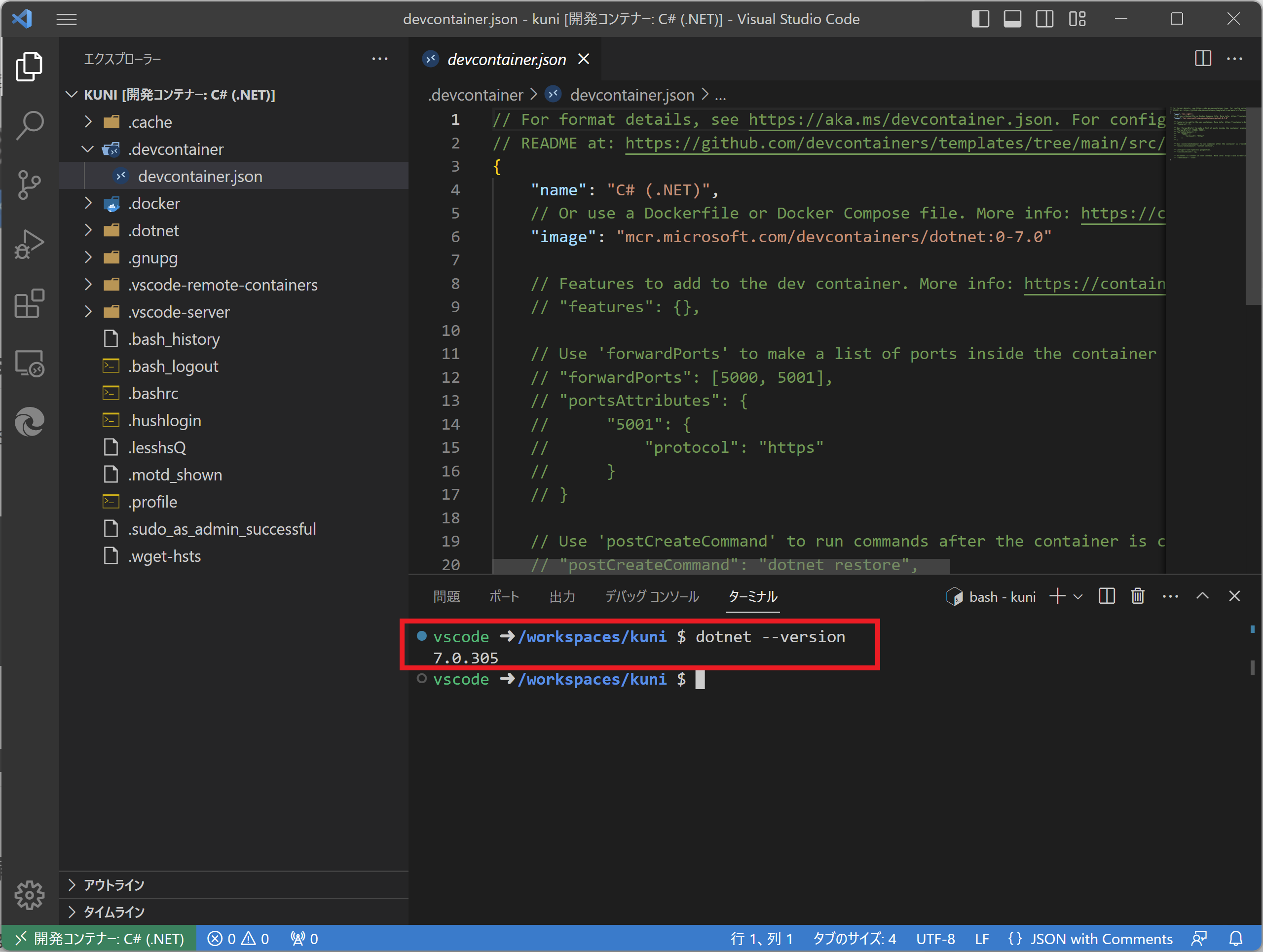Select the bash - kuni terminal

991,597
